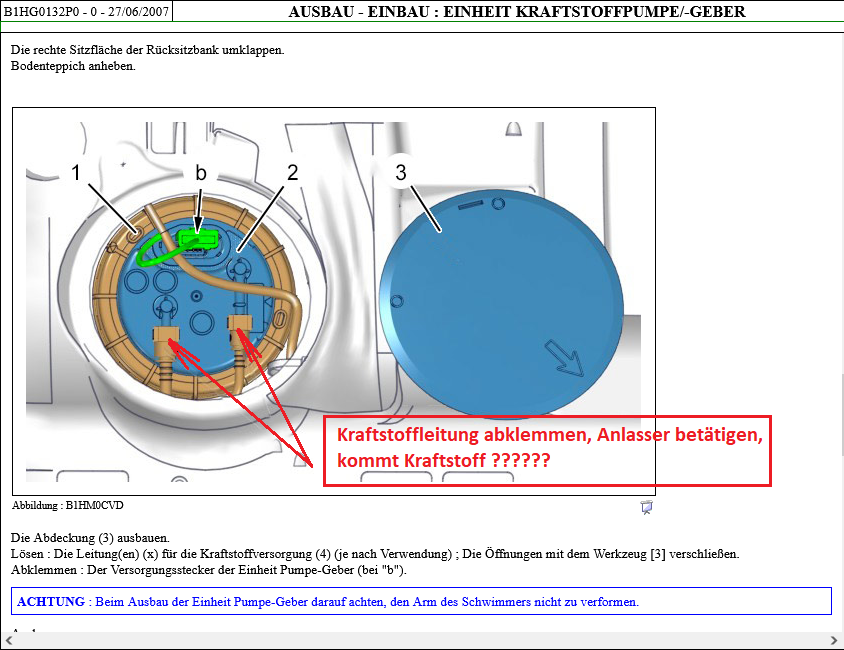Click the horizontal scrollbar track
844x650 pixels.
tap(420, 640)
